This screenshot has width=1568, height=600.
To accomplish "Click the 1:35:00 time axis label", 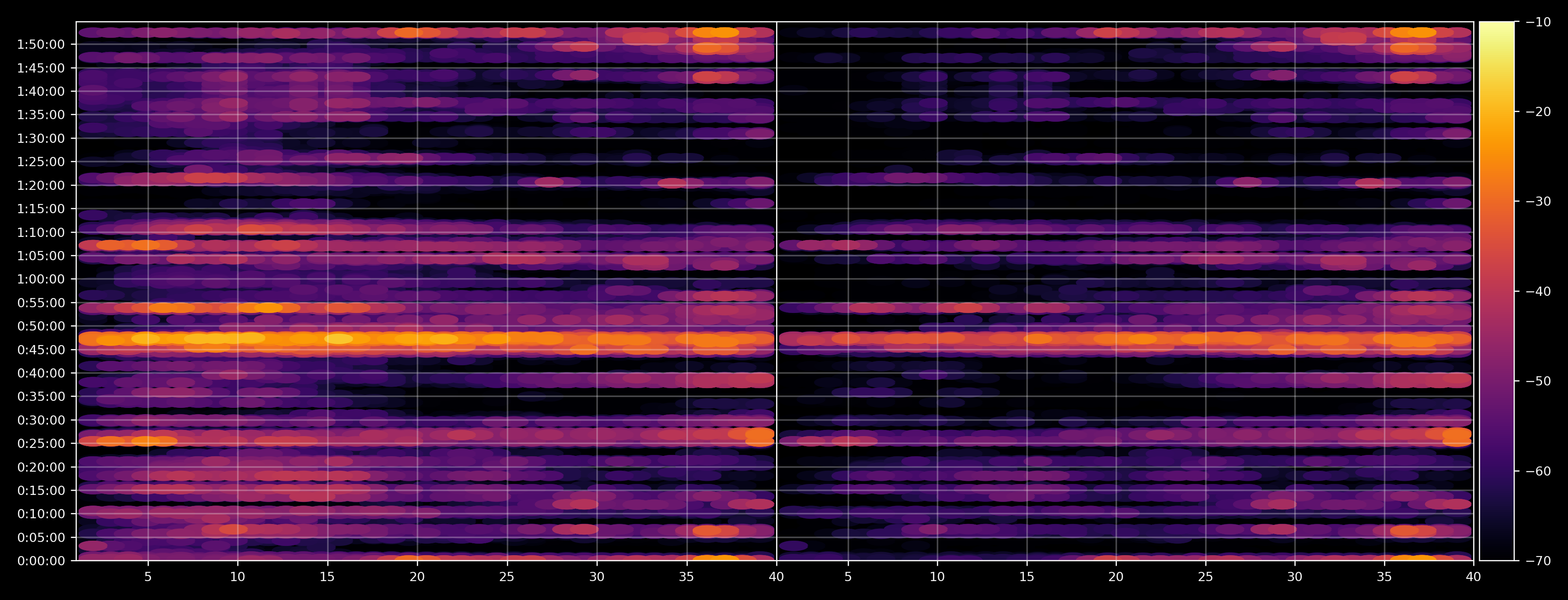I will [x=41, y=115].
